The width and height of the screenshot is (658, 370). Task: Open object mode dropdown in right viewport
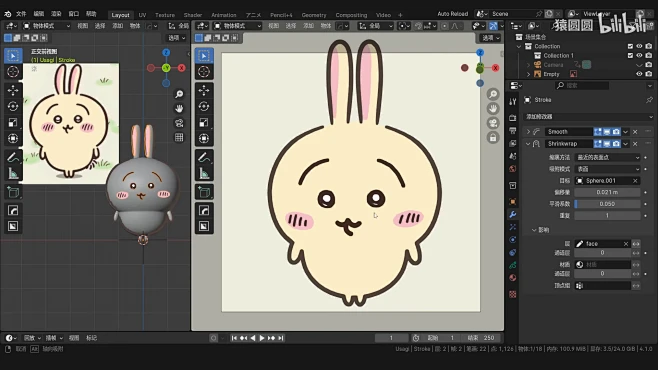click(x=237, y=26)
